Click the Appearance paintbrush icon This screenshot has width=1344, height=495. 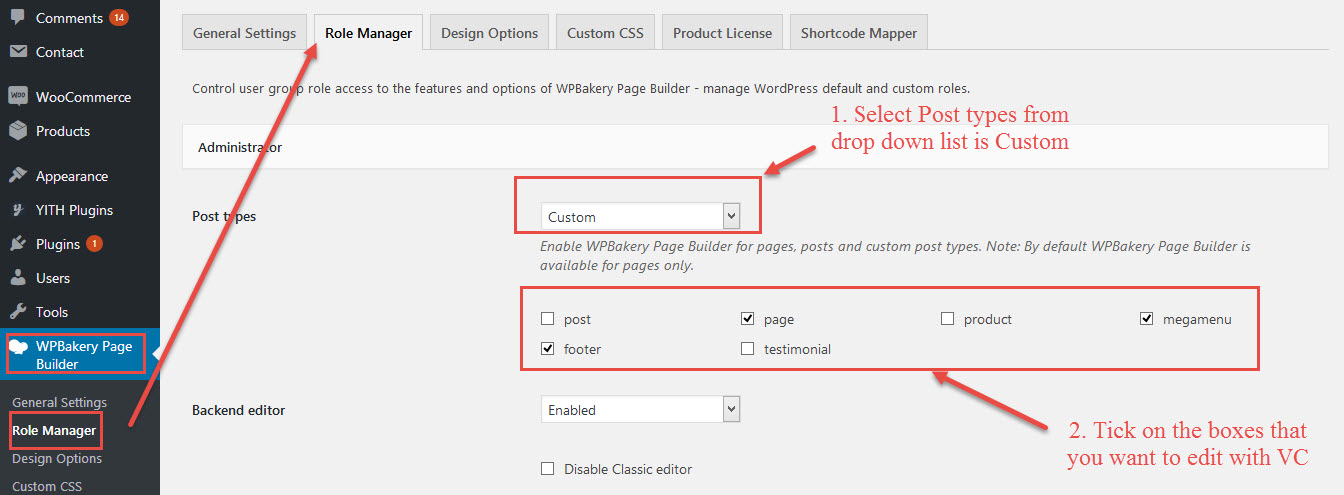tap(18, 176)
